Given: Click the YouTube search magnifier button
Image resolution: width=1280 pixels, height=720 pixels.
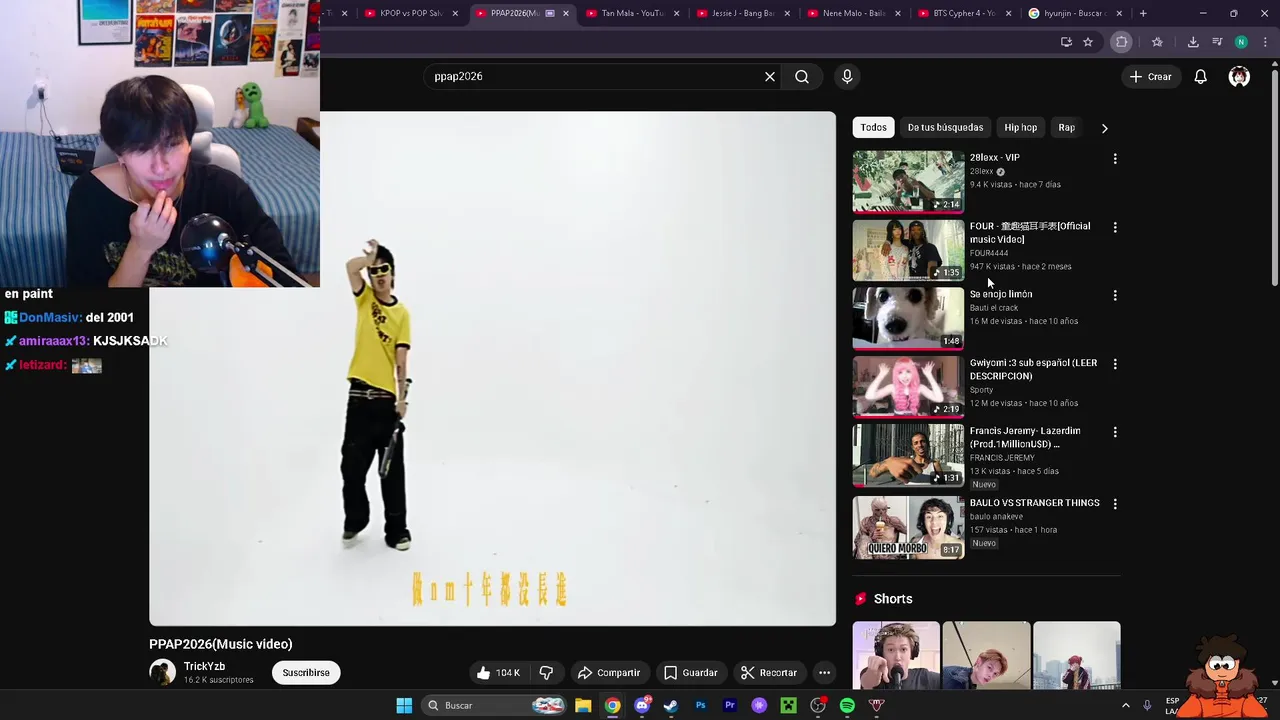Looking at the screenshot, I should tap(802, 77).
